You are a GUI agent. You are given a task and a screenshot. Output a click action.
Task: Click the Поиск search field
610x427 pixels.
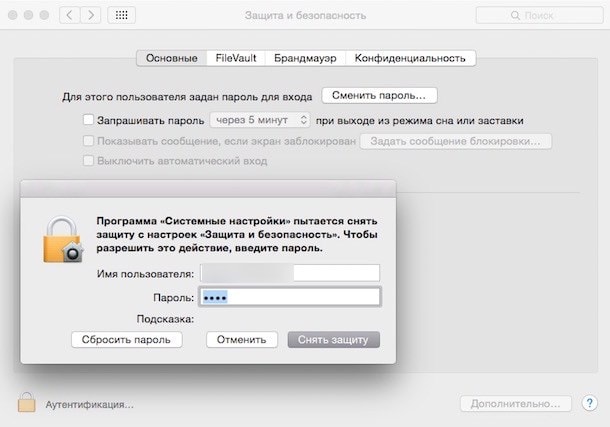(539, 15)
